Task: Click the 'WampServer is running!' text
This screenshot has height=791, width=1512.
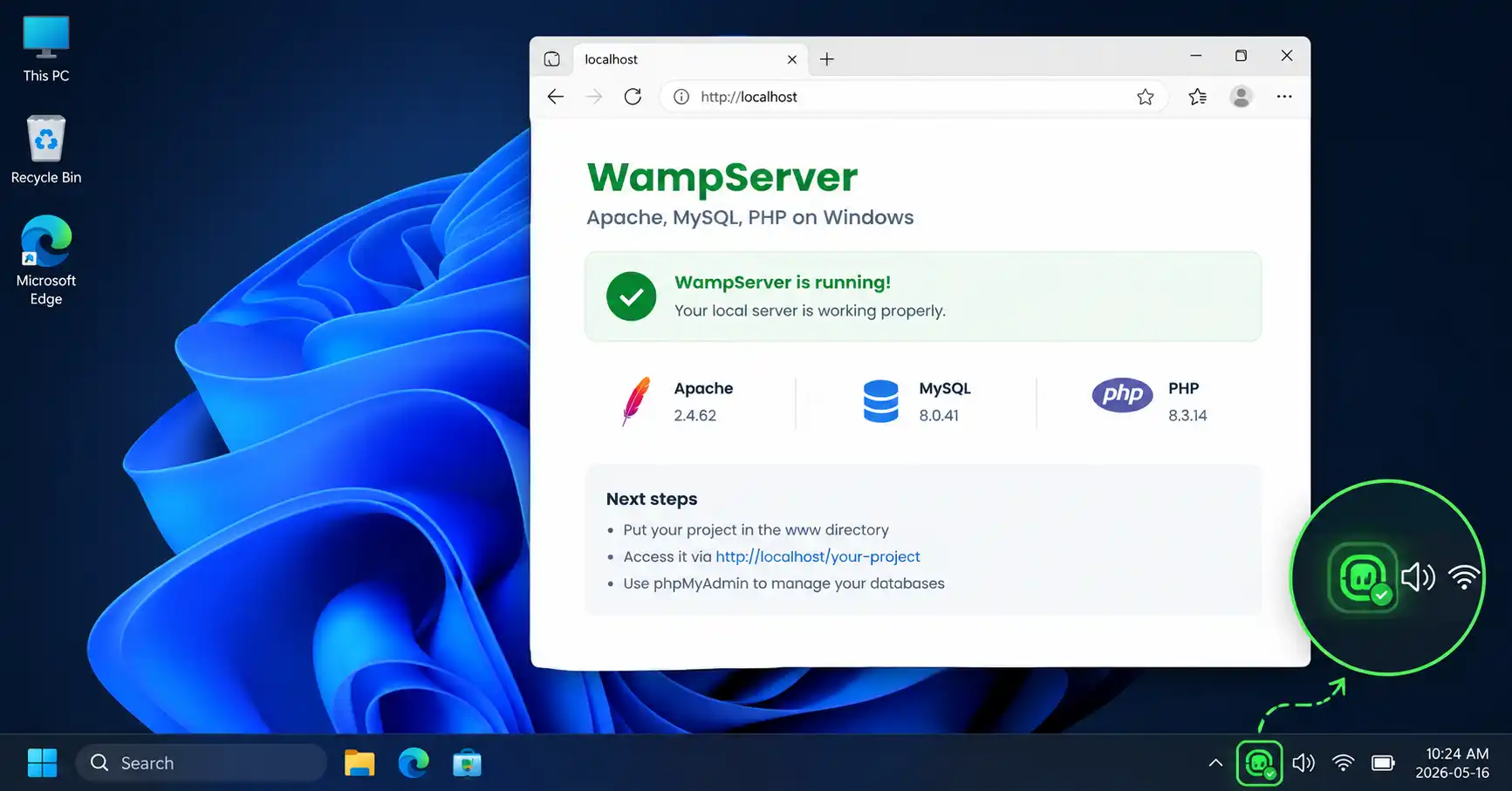Action: (x=783, y=283)
